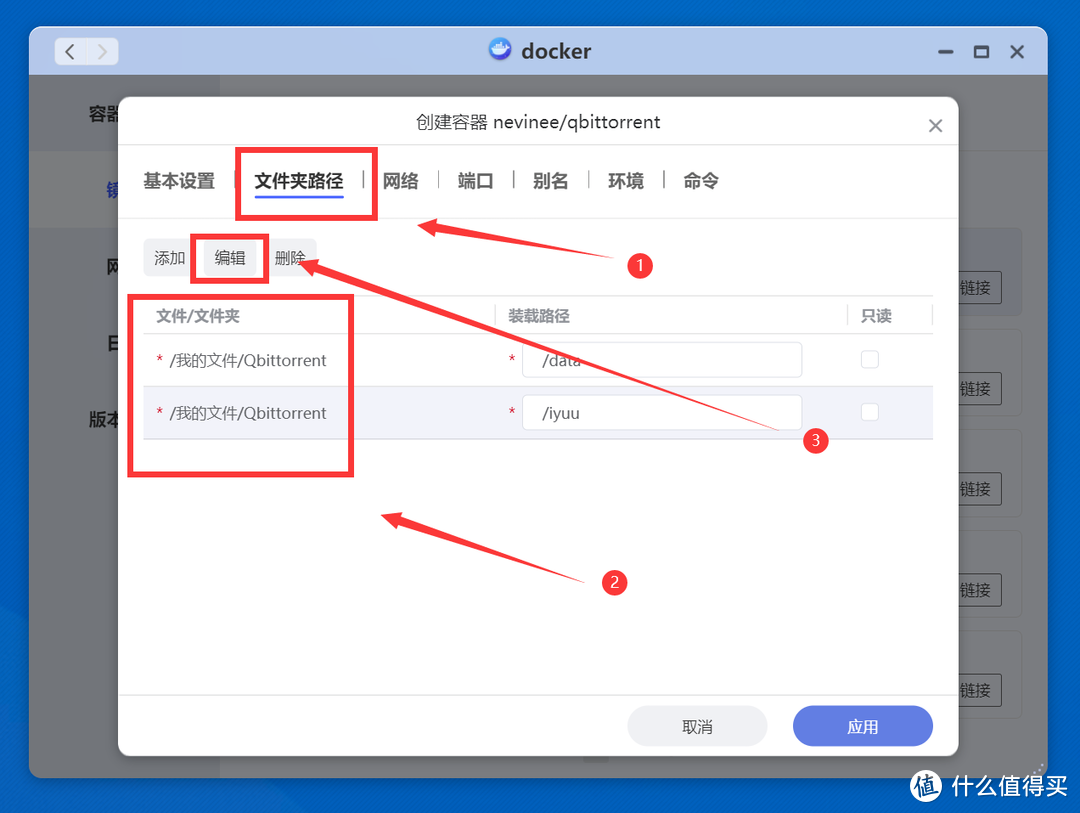Click the 编辑 button
This screenshot has height=813, width=1080.
(x=230, y=258)
